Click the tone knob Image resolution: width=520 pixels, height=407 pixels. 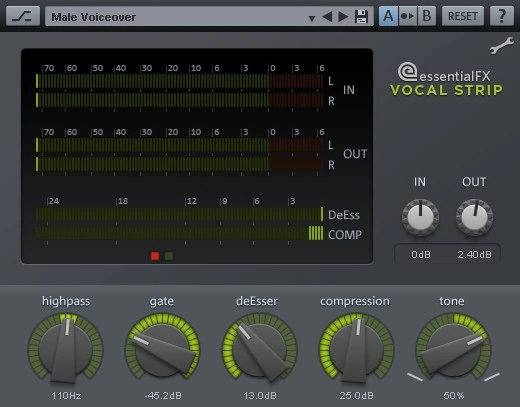(x=453, y=348)
